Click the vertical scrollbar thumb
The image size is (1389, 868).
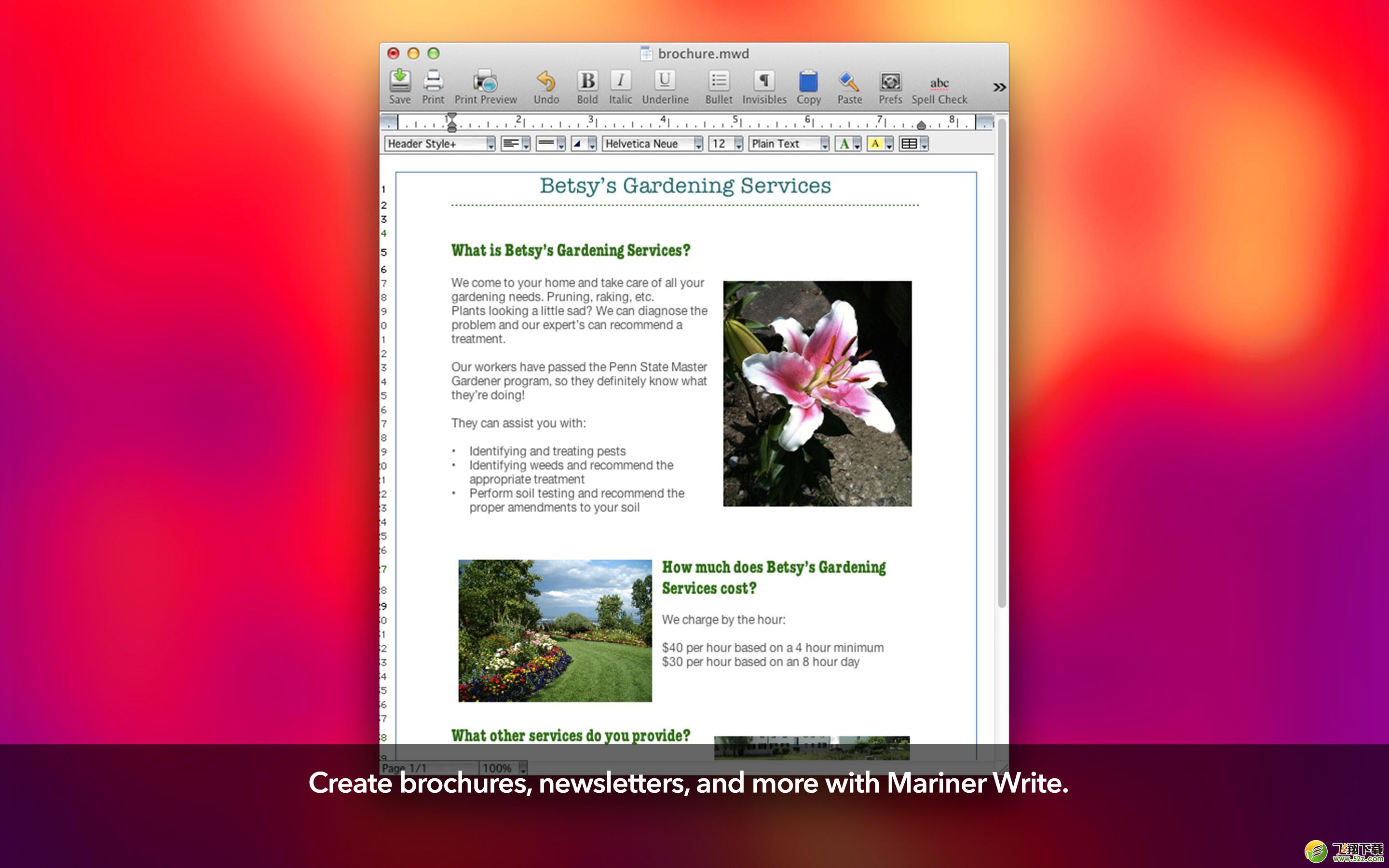1002,363
